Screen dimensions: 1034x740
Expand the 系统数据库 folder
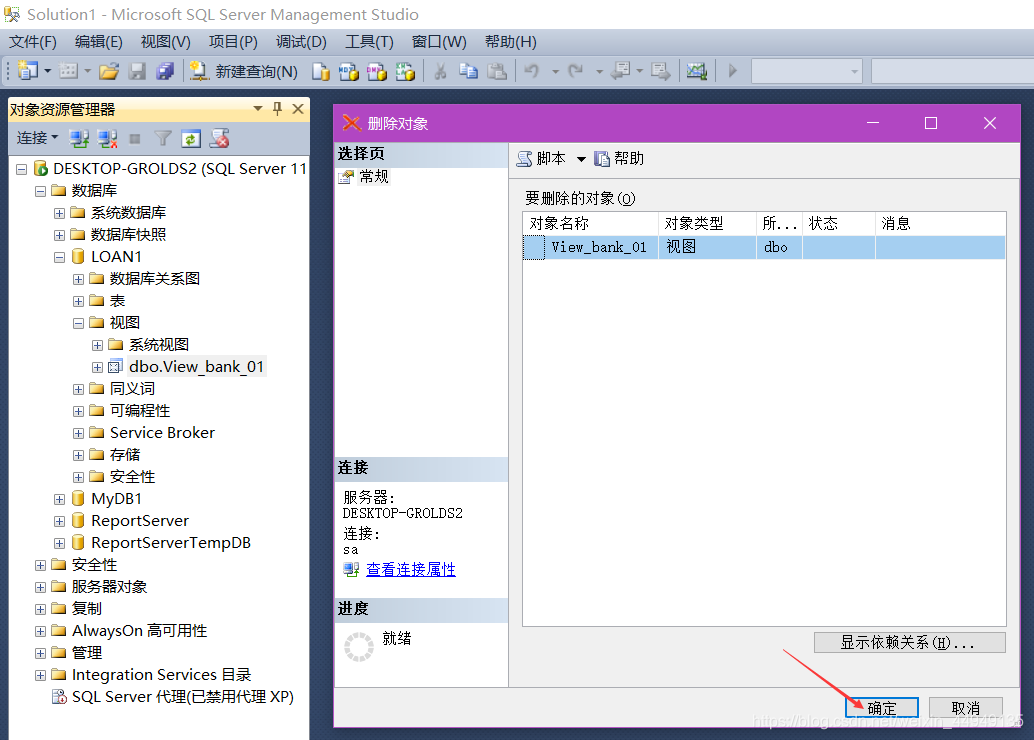[x=59, y=213]
